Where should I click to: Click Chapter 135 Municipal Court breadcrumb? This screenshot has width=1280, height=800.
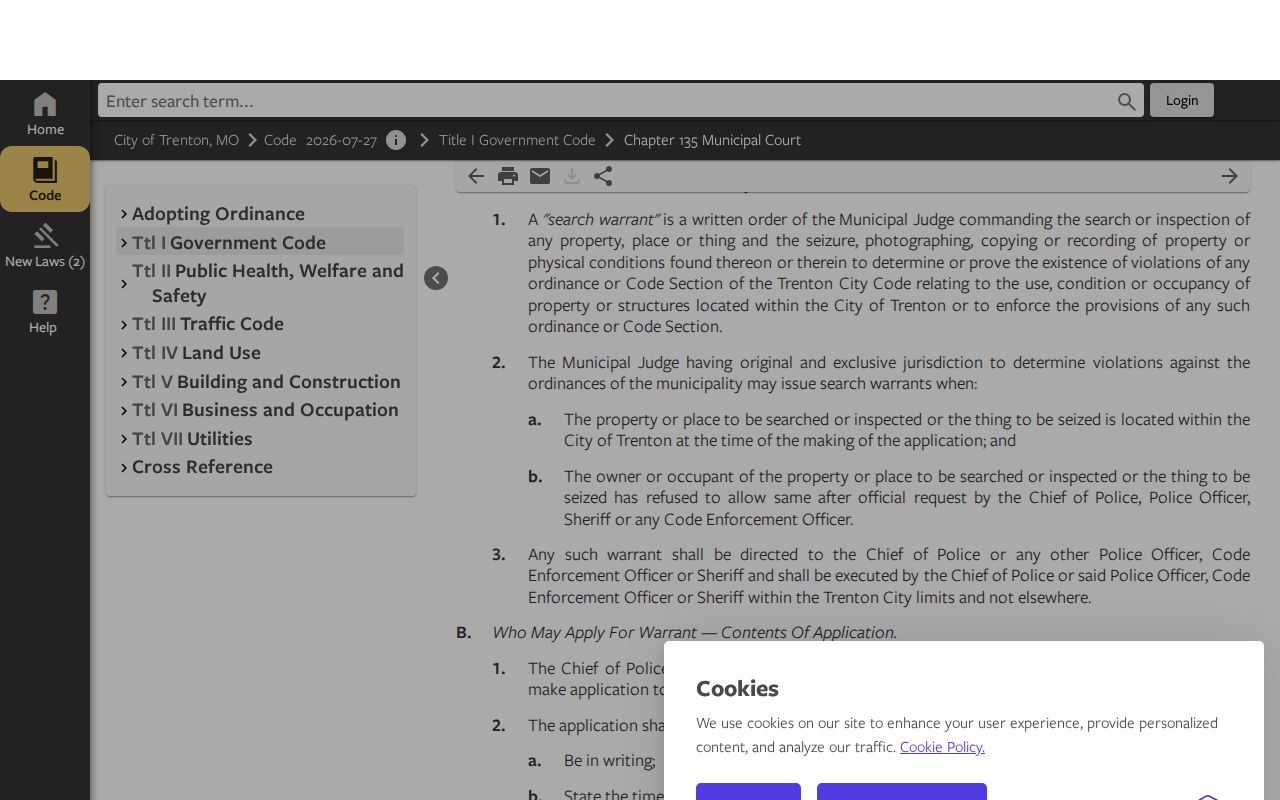tap(712, 140)
